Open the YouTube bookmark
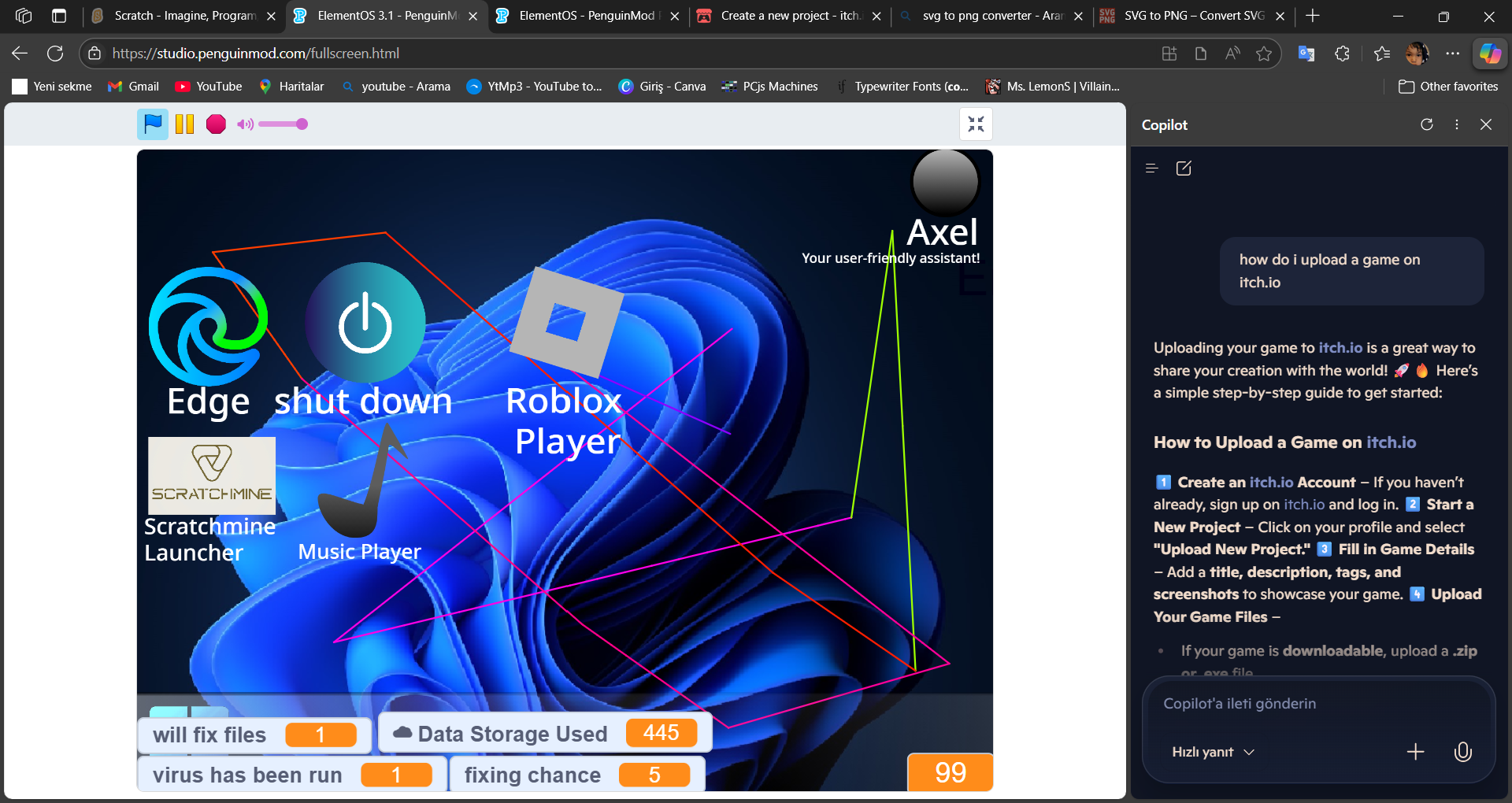The image size is (1512, 803). 209,87
